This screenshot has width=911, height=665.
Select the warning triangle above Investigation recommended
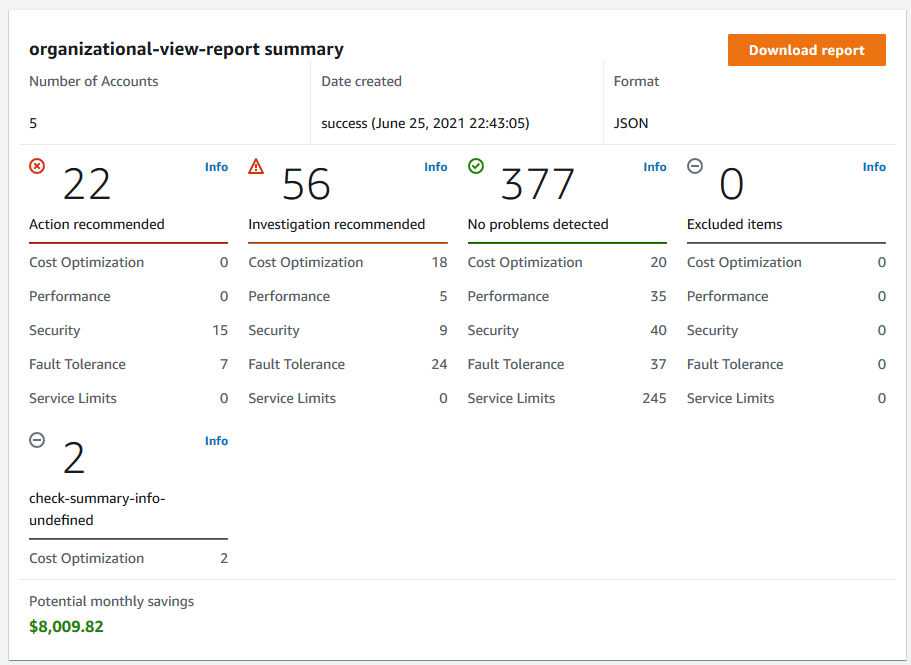pyautogui.click(x=256, y=167)
